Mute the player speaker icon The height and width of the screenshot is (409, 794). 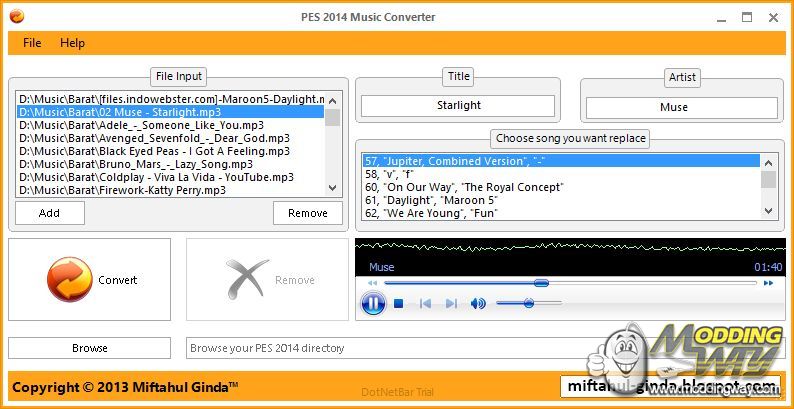tap(478, 303)
